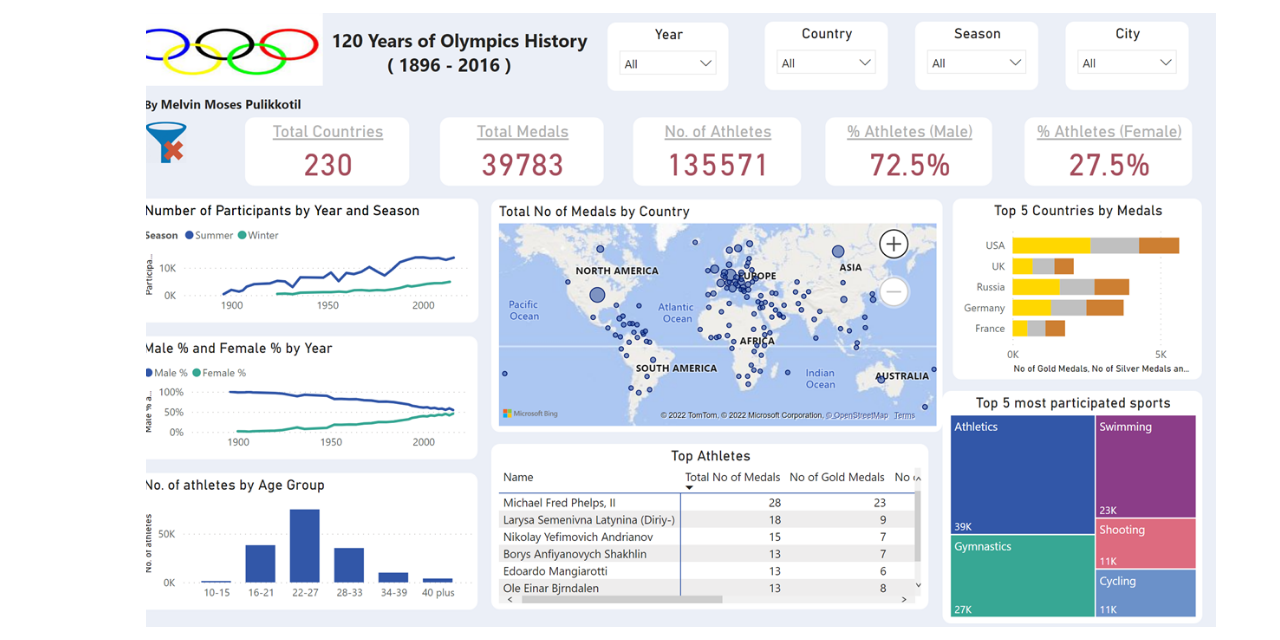Select the Athletics tile in the sports treemap
1280x640 pixels.
(x=1022, y=470)
